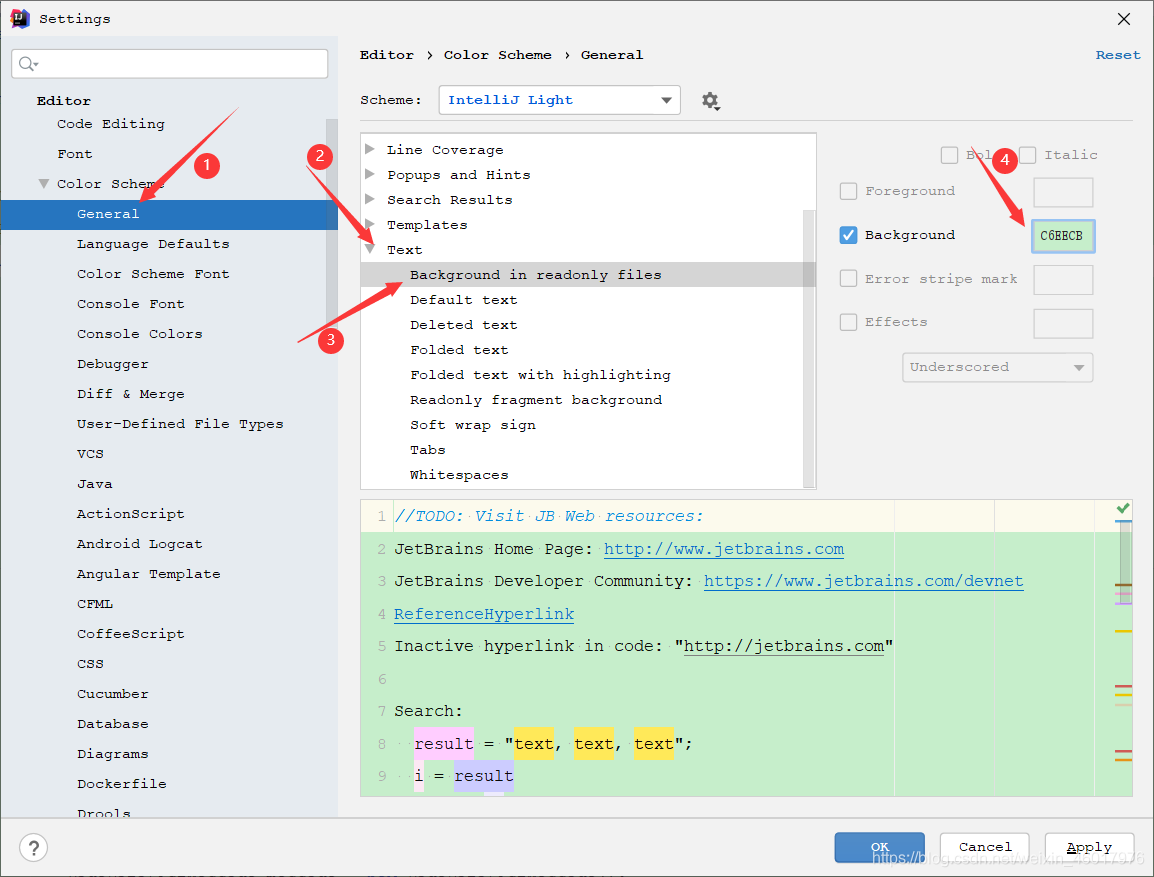The width and height of the screenshot is (1154, 877).
Task: Select Folded text with highlighting item
Action: [540, 375]
